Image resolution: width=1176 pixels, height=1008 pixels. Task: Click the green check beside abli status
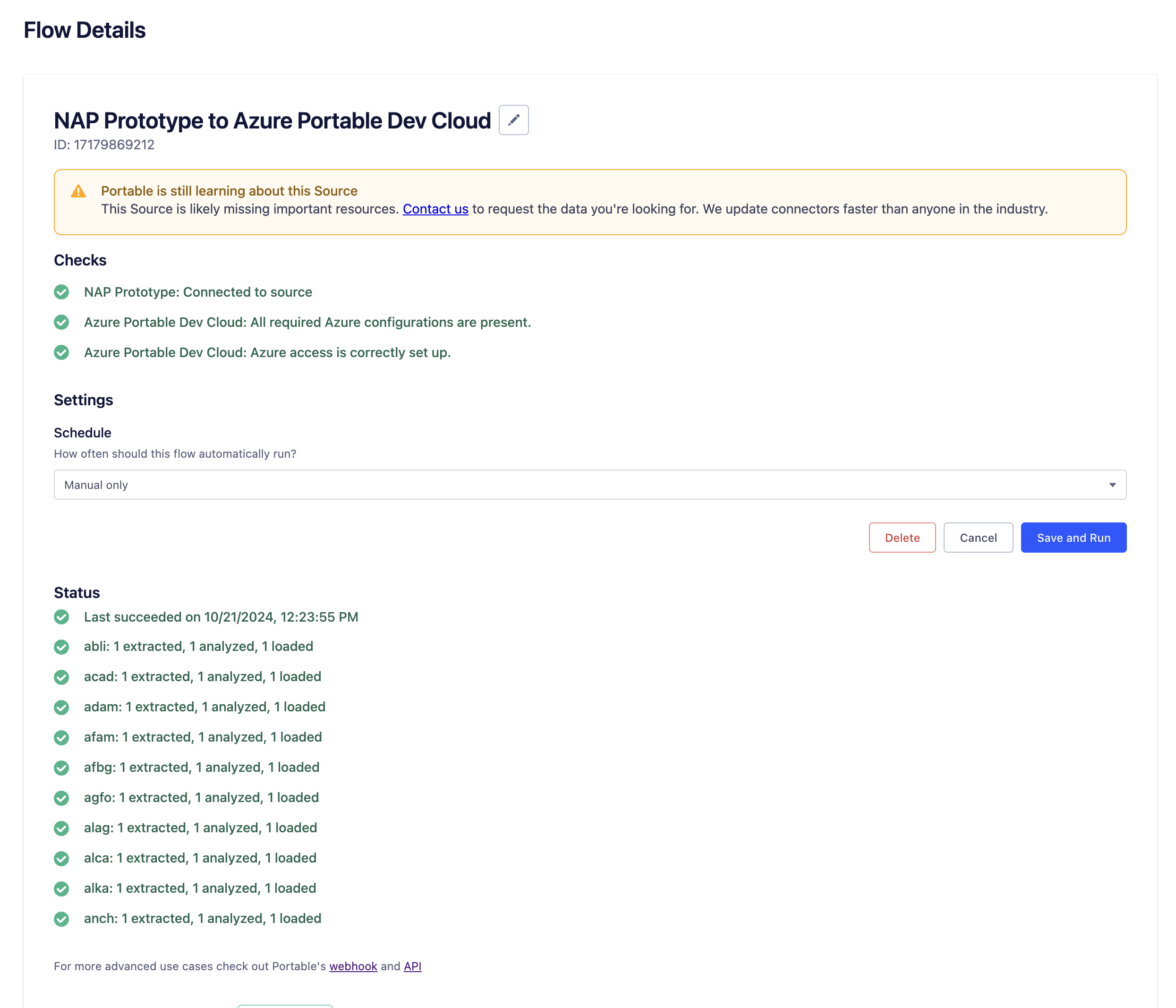point(61,647)
